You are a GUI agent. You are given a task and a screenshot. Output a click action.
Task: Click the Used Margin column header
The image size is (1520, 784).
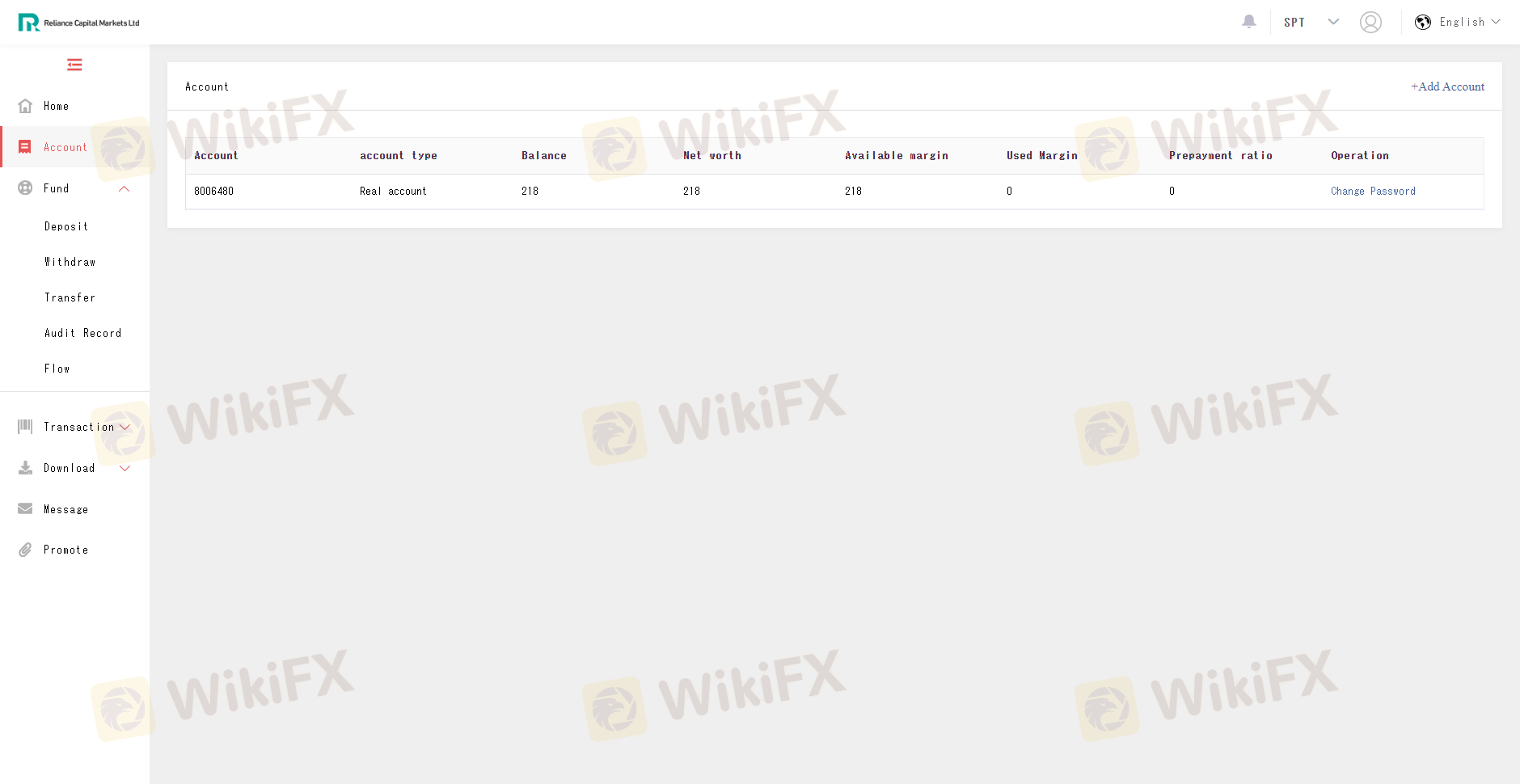click(1042, 156)
